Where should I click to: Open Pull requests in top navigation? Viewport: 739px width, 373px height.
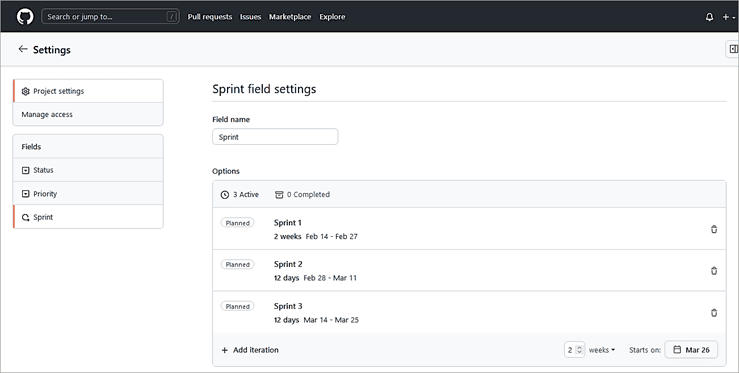210,17
